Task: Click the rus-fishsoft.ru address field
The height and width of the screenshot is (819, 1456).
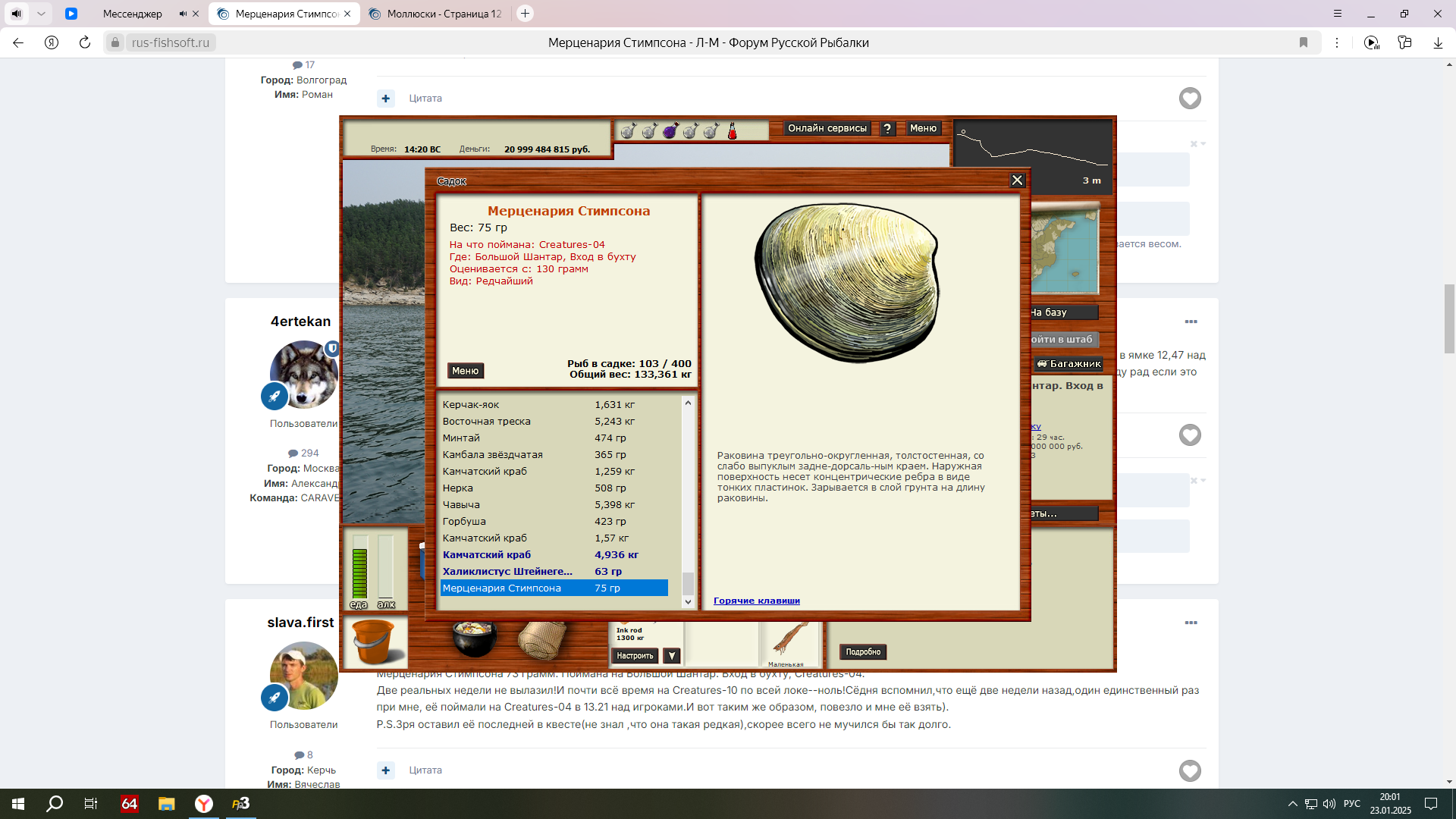Action: 171,42
